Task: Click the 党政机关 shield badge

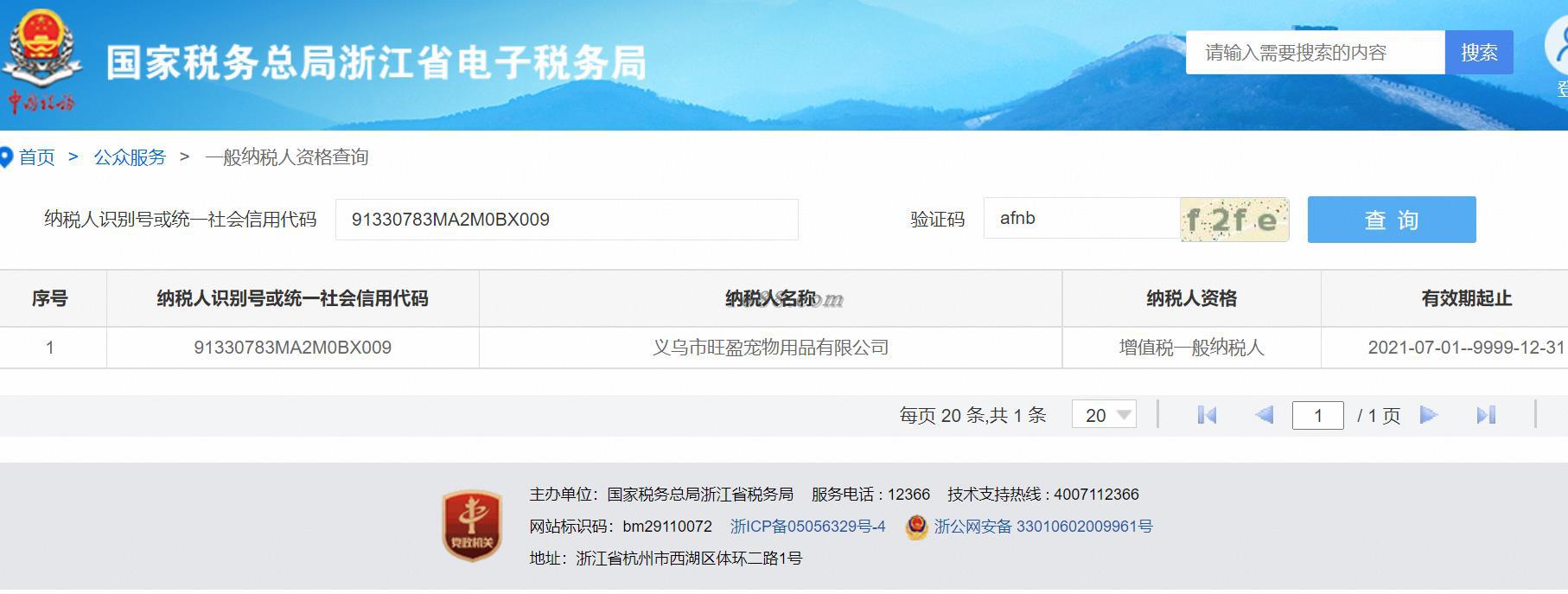Action: coord(472,525)
